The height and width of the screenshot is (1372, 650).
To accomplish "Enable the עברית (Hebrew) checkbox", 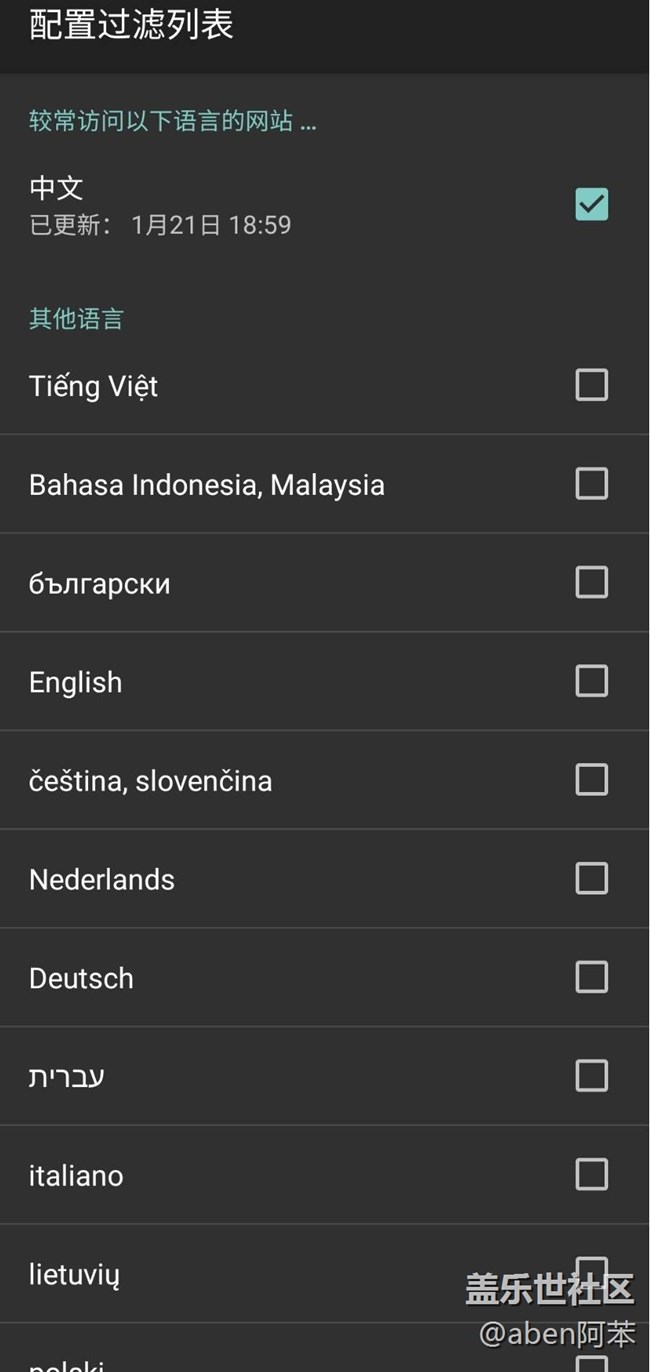I will (591, 1076).
